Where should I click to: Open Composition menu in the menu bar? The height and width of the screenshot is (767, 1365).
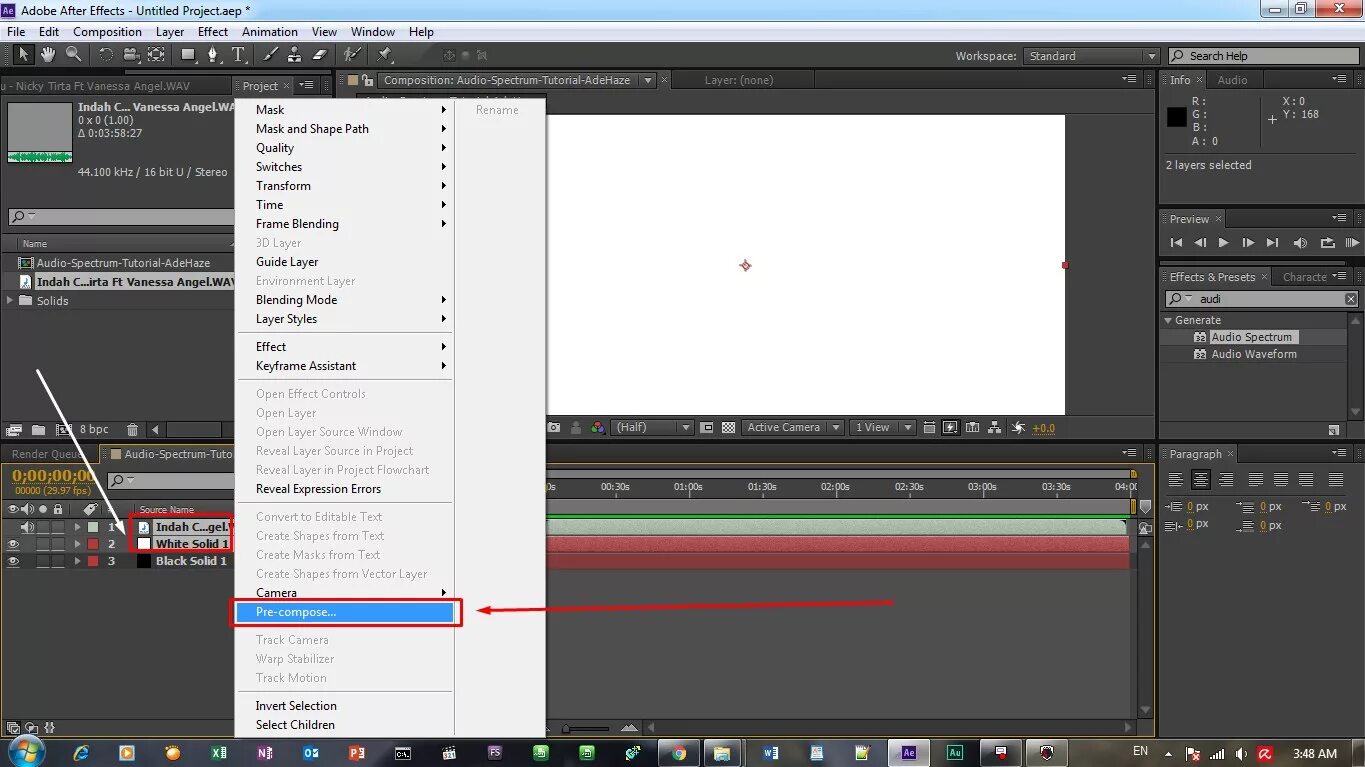tap(107, 32)
